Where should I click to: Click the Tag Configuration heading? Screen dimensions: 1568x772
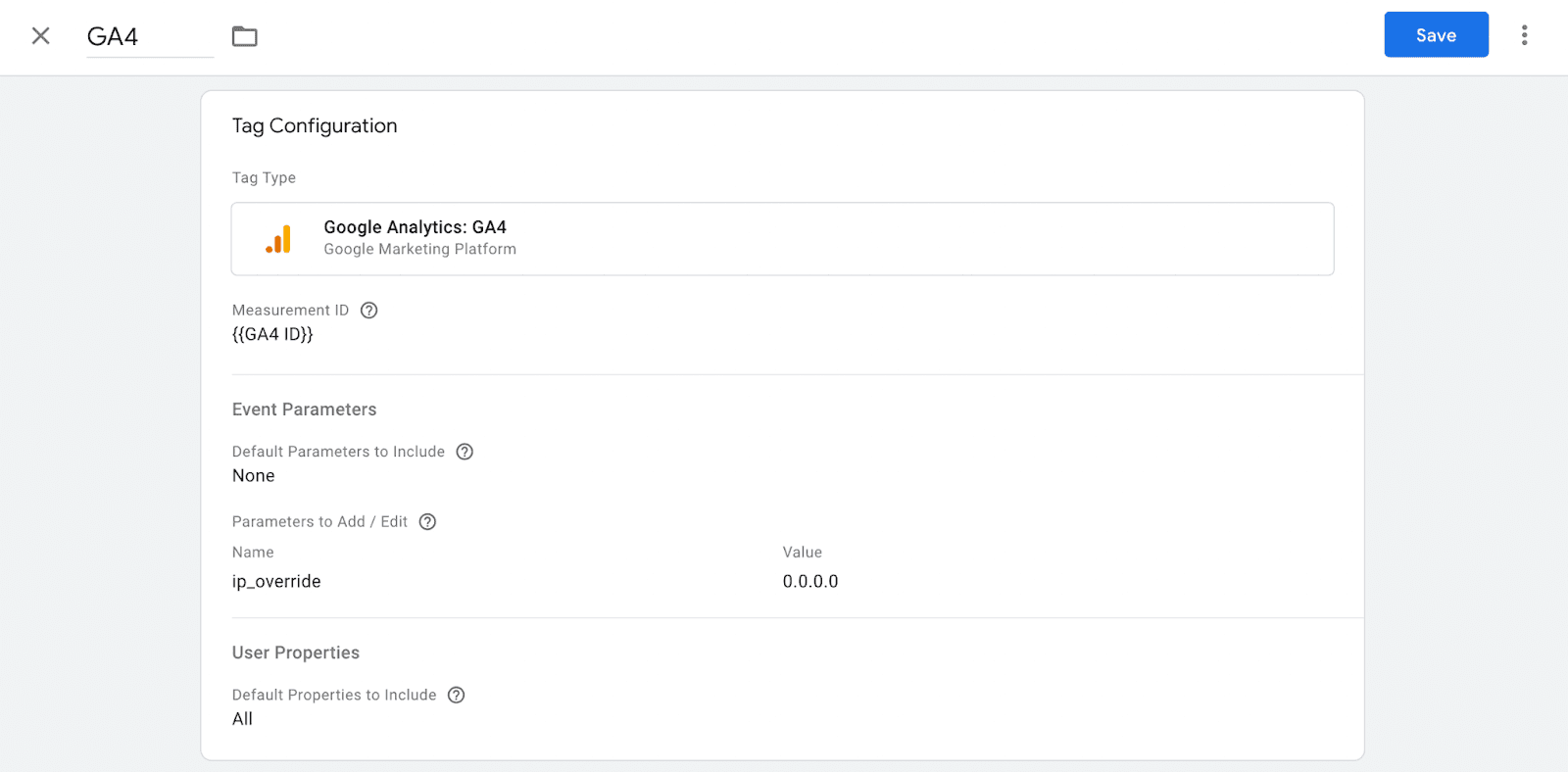[x=315, y=125]
